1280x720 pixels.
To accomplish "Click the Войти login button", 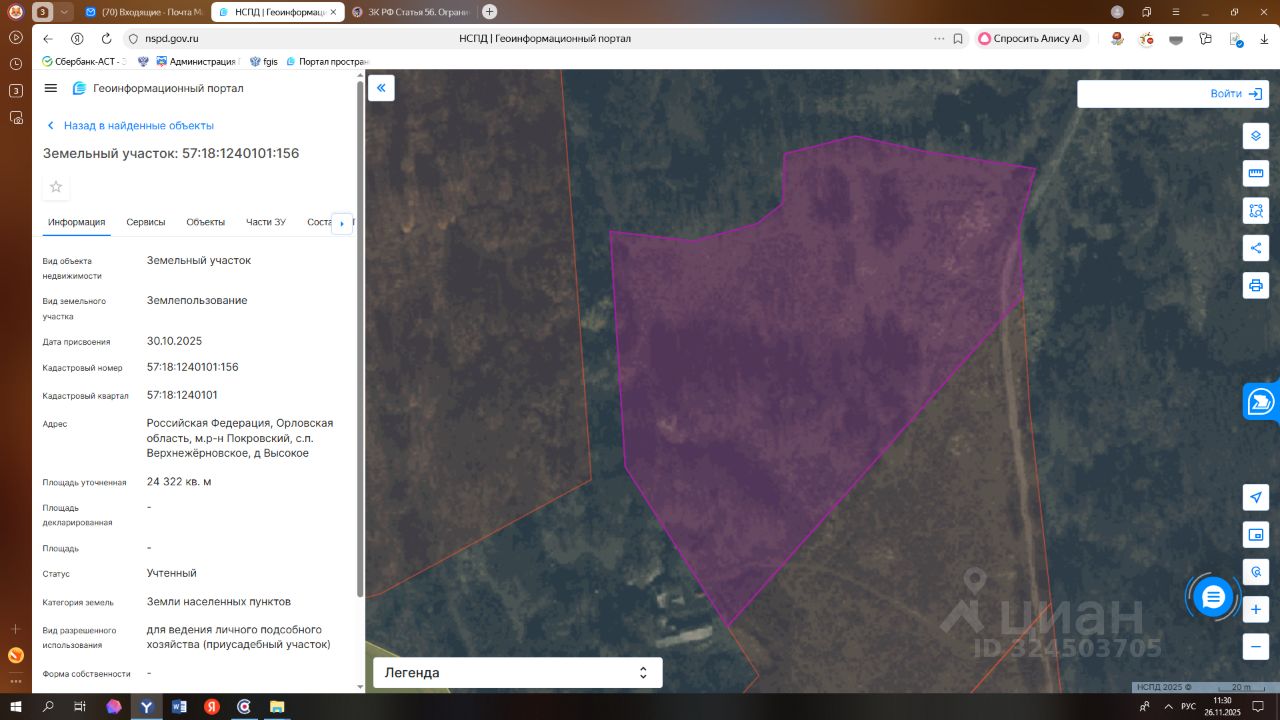I will point(1235,94).
